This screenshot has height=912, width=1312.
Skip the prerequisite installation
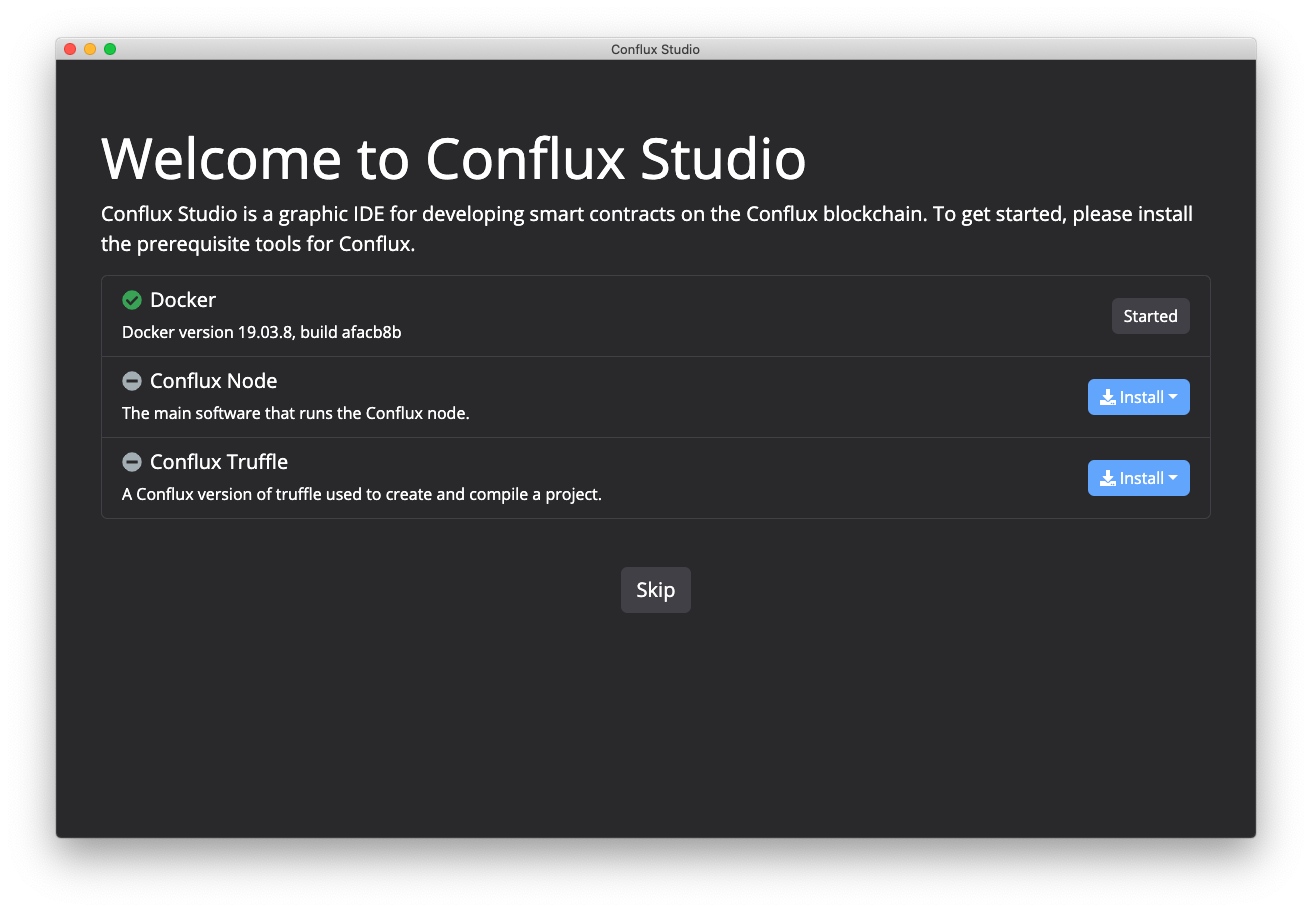656,590
